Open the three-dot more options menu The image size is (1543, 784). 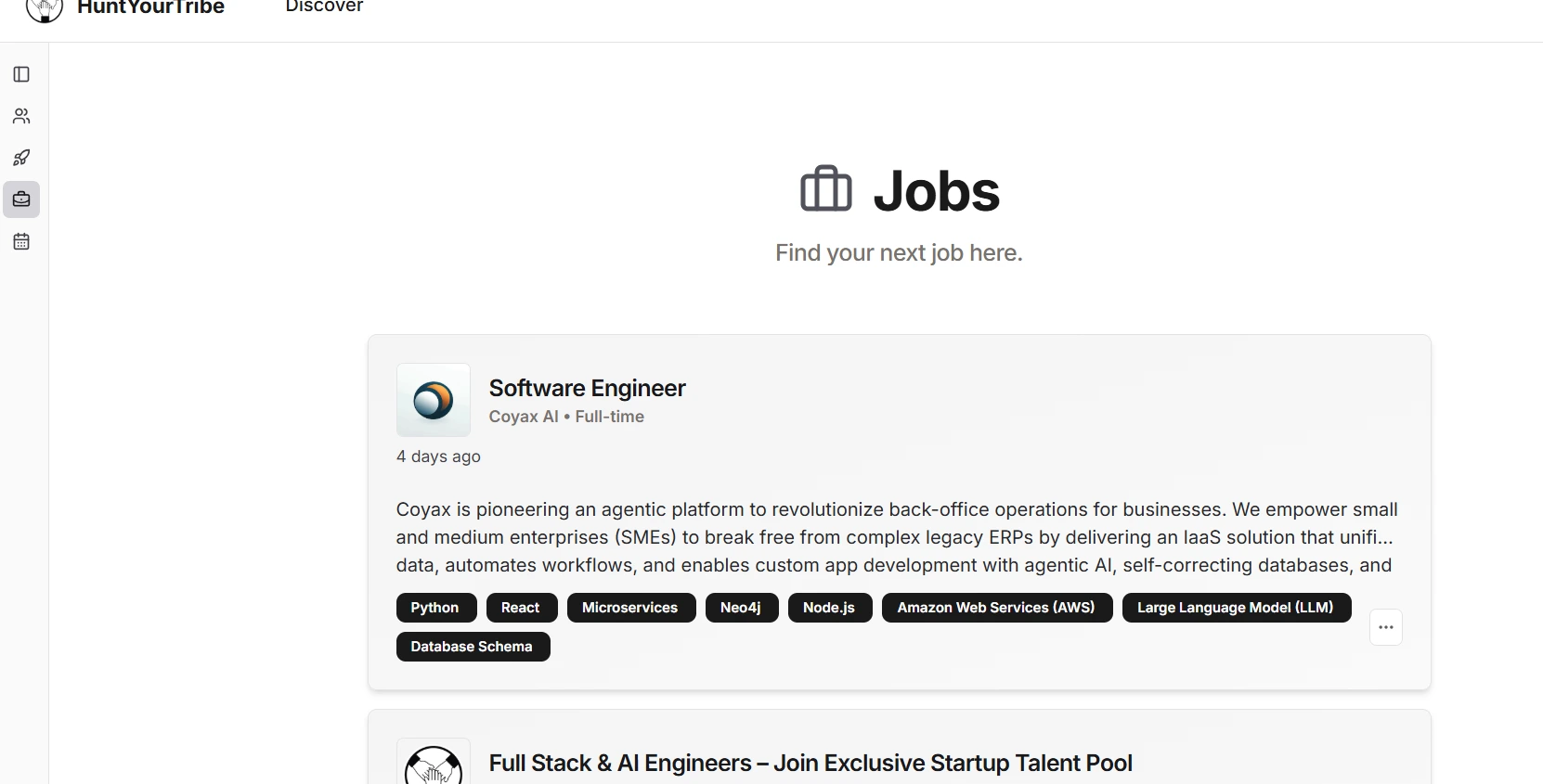1385,627
